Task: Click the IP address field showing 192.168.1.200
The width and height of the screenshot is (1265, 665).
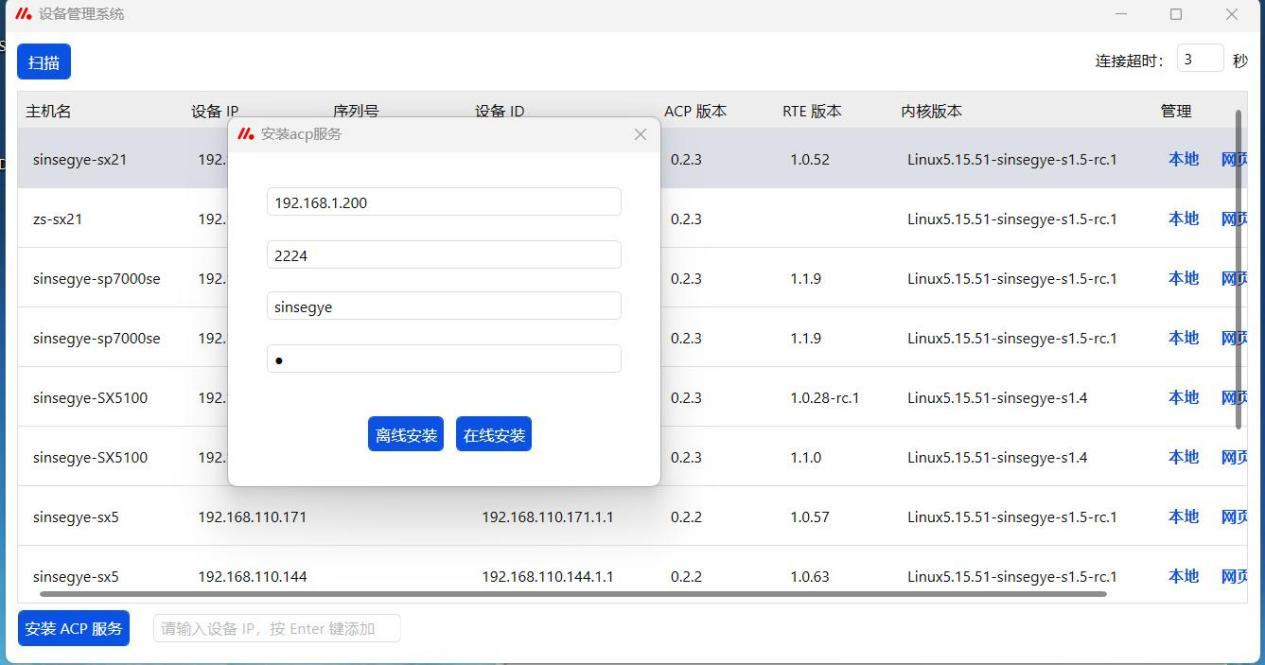Action: pyautogui.click(x=444, y=202)
